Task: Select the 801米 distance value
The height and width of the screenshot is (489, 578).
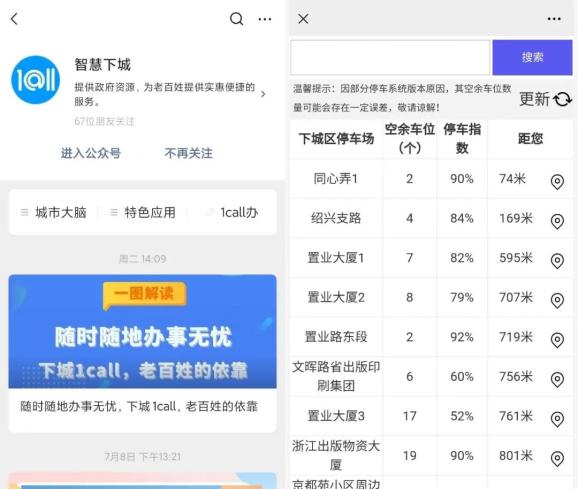Action: (x=516, y=455)
